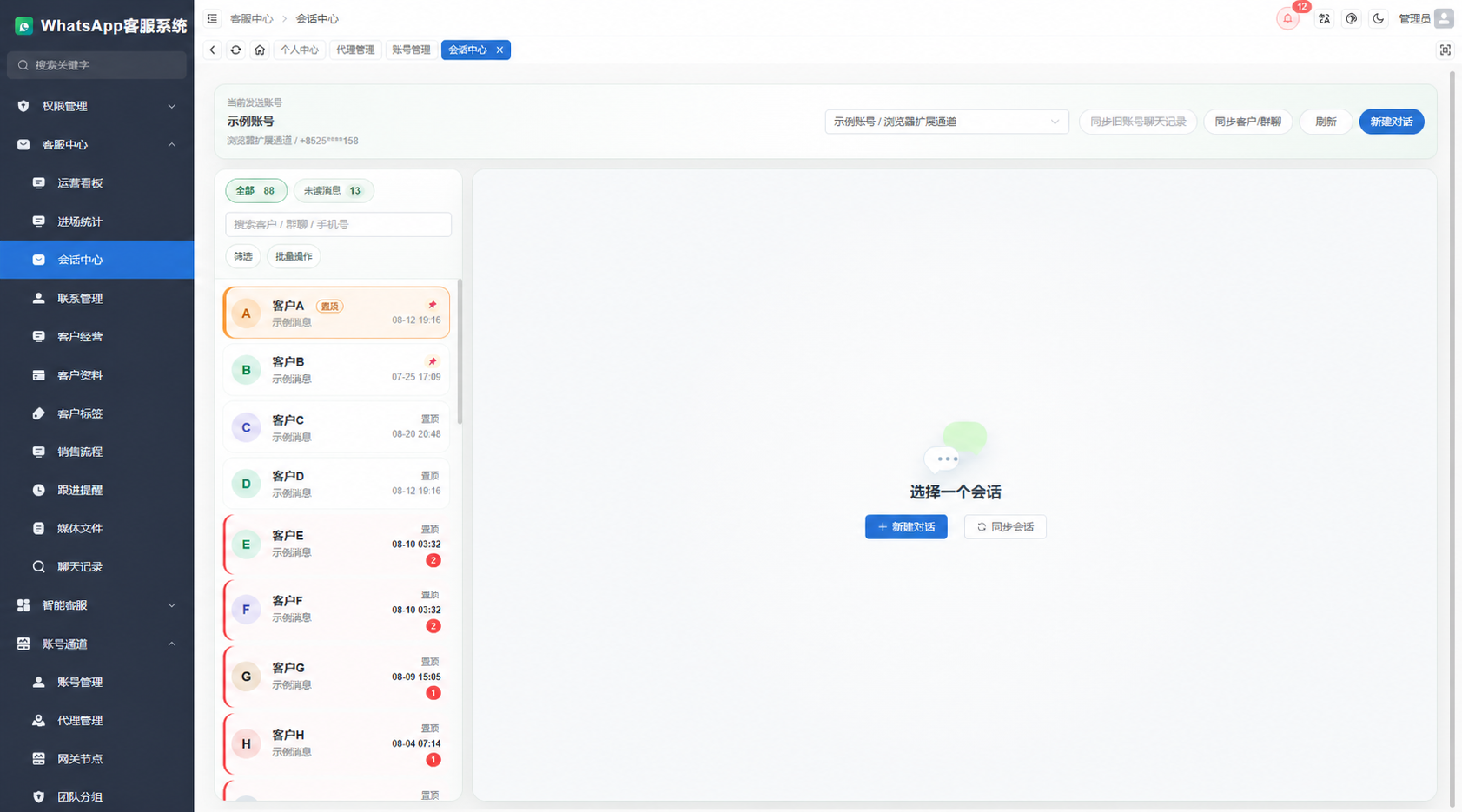Image resolution: width=1462 pixels, height=812 pixels.
Task: Click the 同步会话 button in empty state
Action: 1005,526
